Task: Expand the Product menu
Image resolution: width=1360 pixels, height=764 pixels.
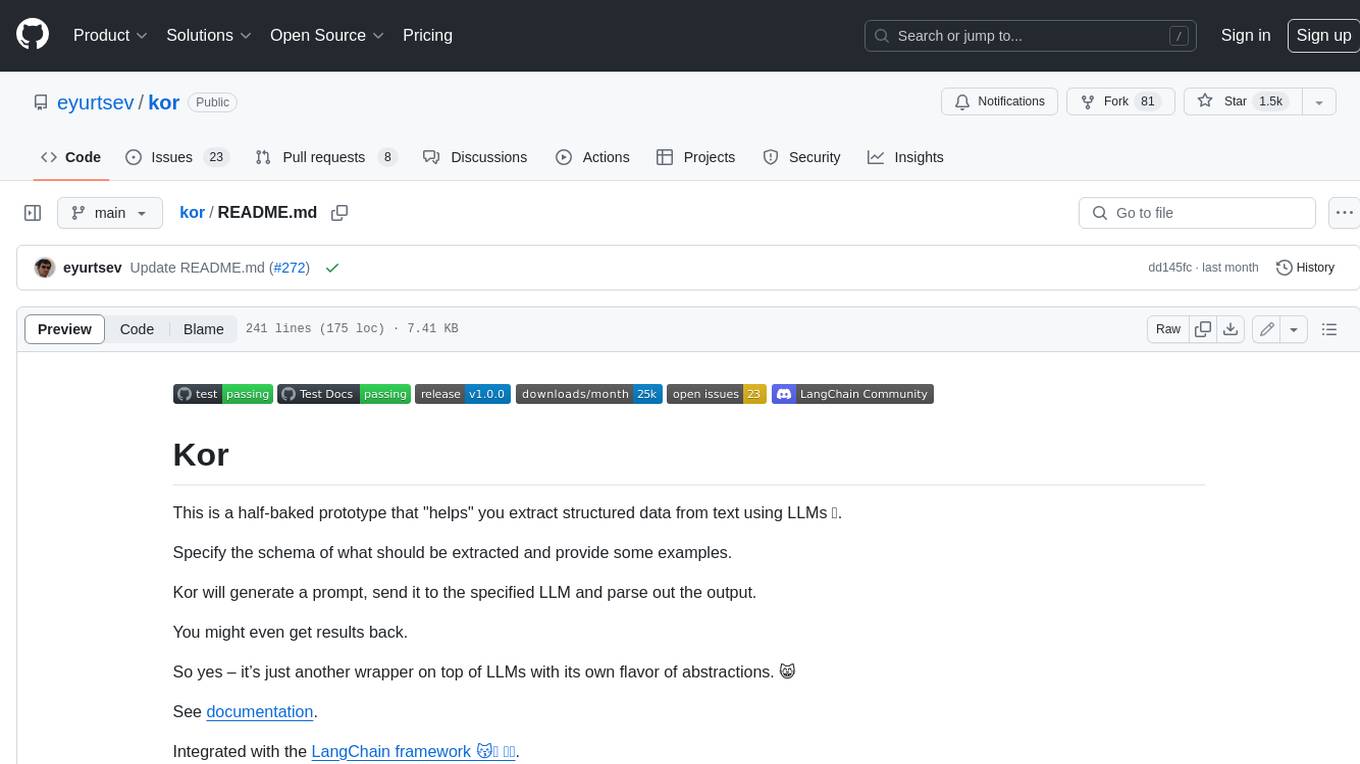Action: click(110, 35)
